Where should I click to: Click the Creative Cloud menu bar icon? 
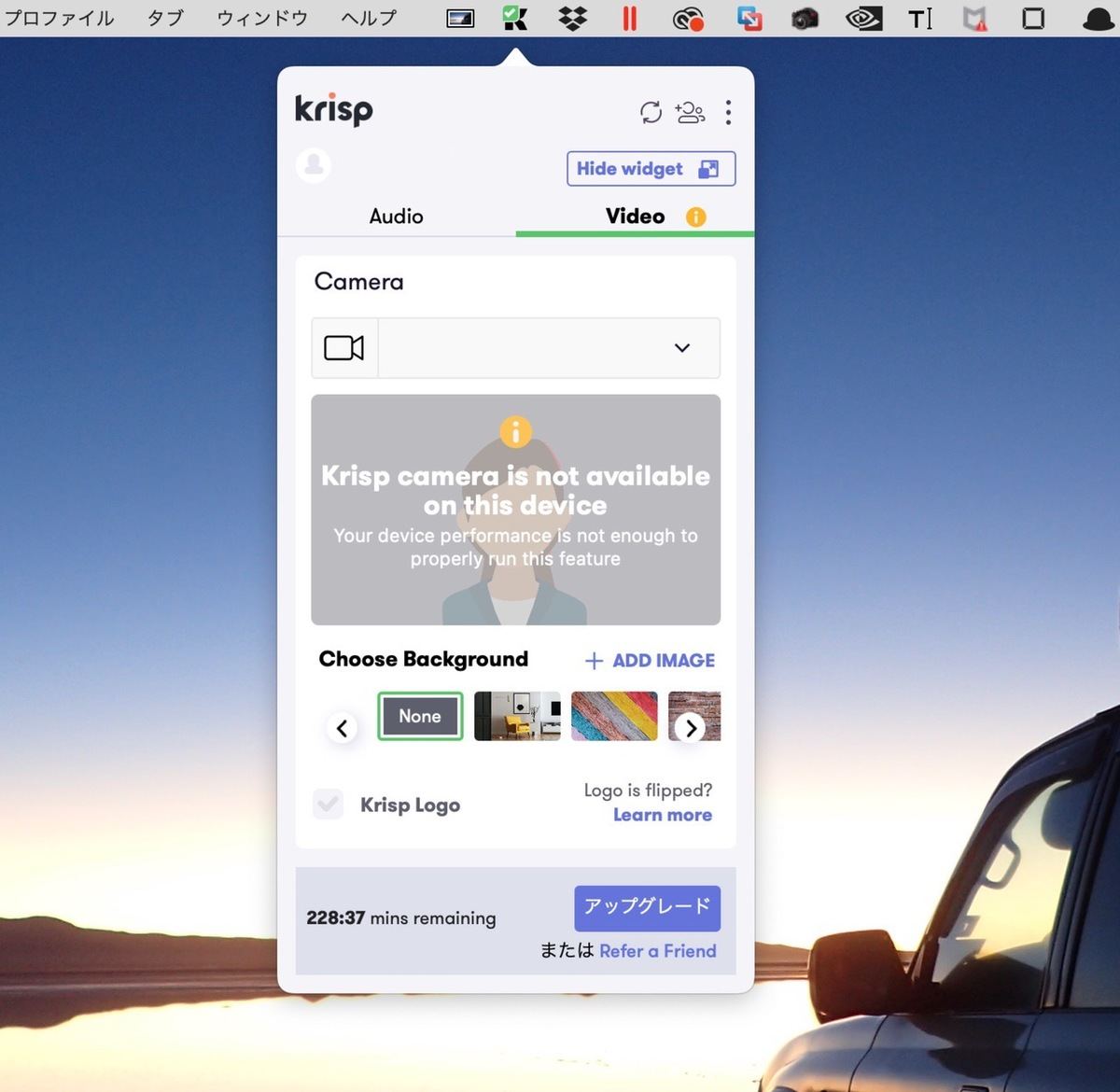[x=688, y=19]
